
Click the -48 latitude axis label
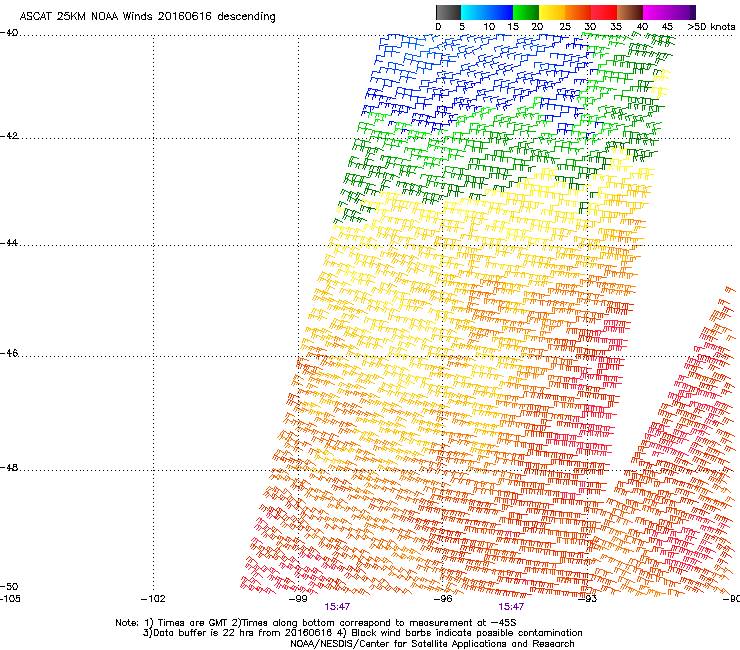pos(9,467)
